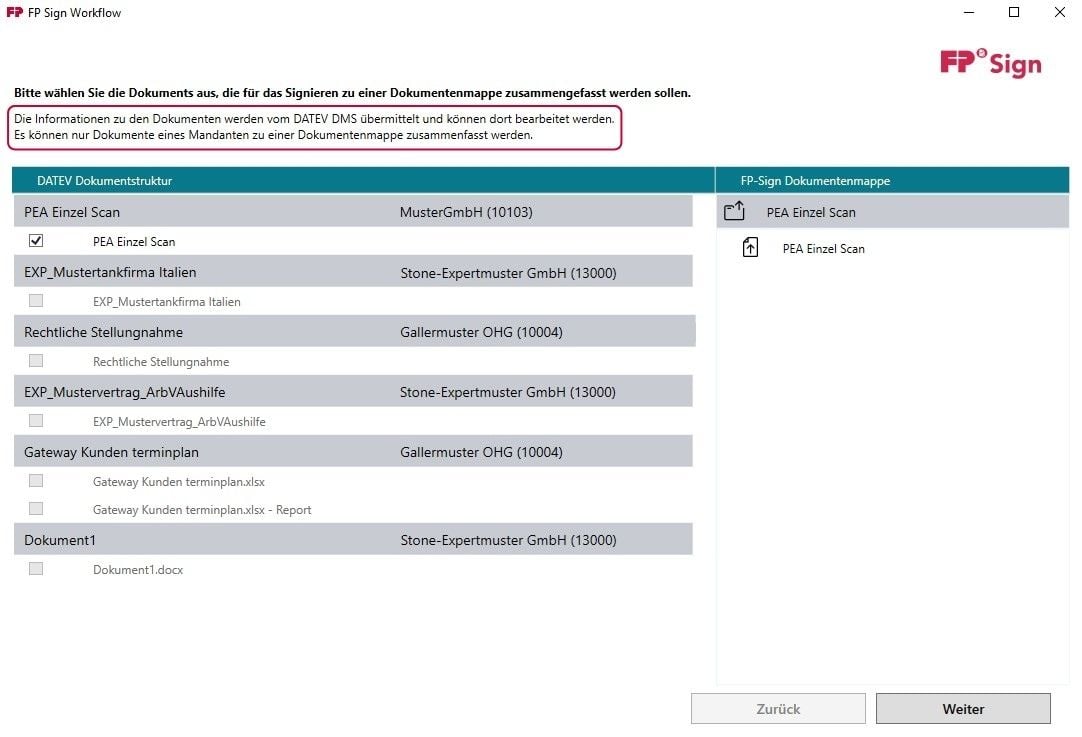Click Stone-Expertmuster GmbH in EXP_Mustertankfirma row
This screenshot has width=1082, height=737.
click(x=509, y=273)
